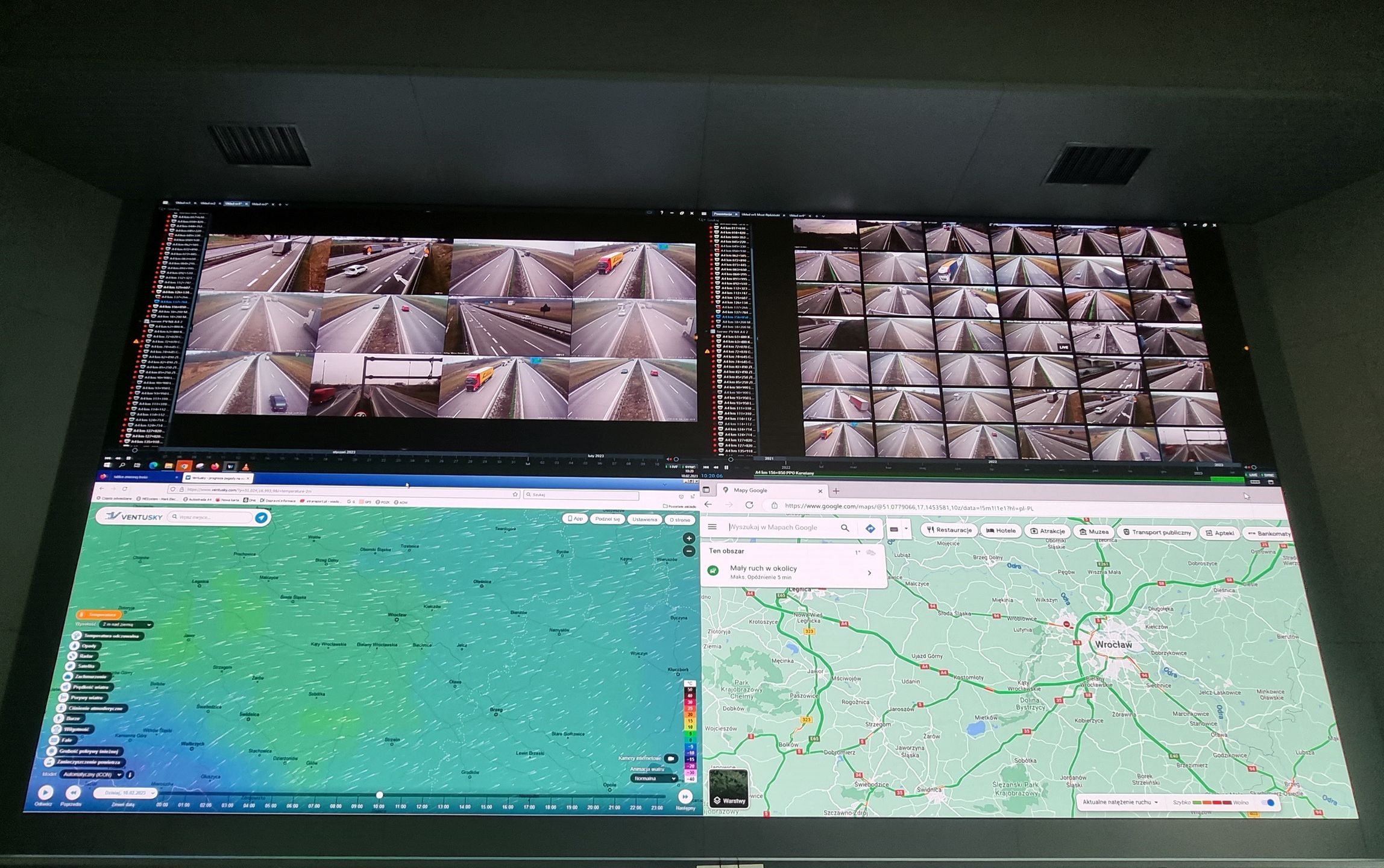The width and height of the screenshot is (1384, 868).
Task: Click the Ventusky locate-me arrow button
Action: click(261, 517)
